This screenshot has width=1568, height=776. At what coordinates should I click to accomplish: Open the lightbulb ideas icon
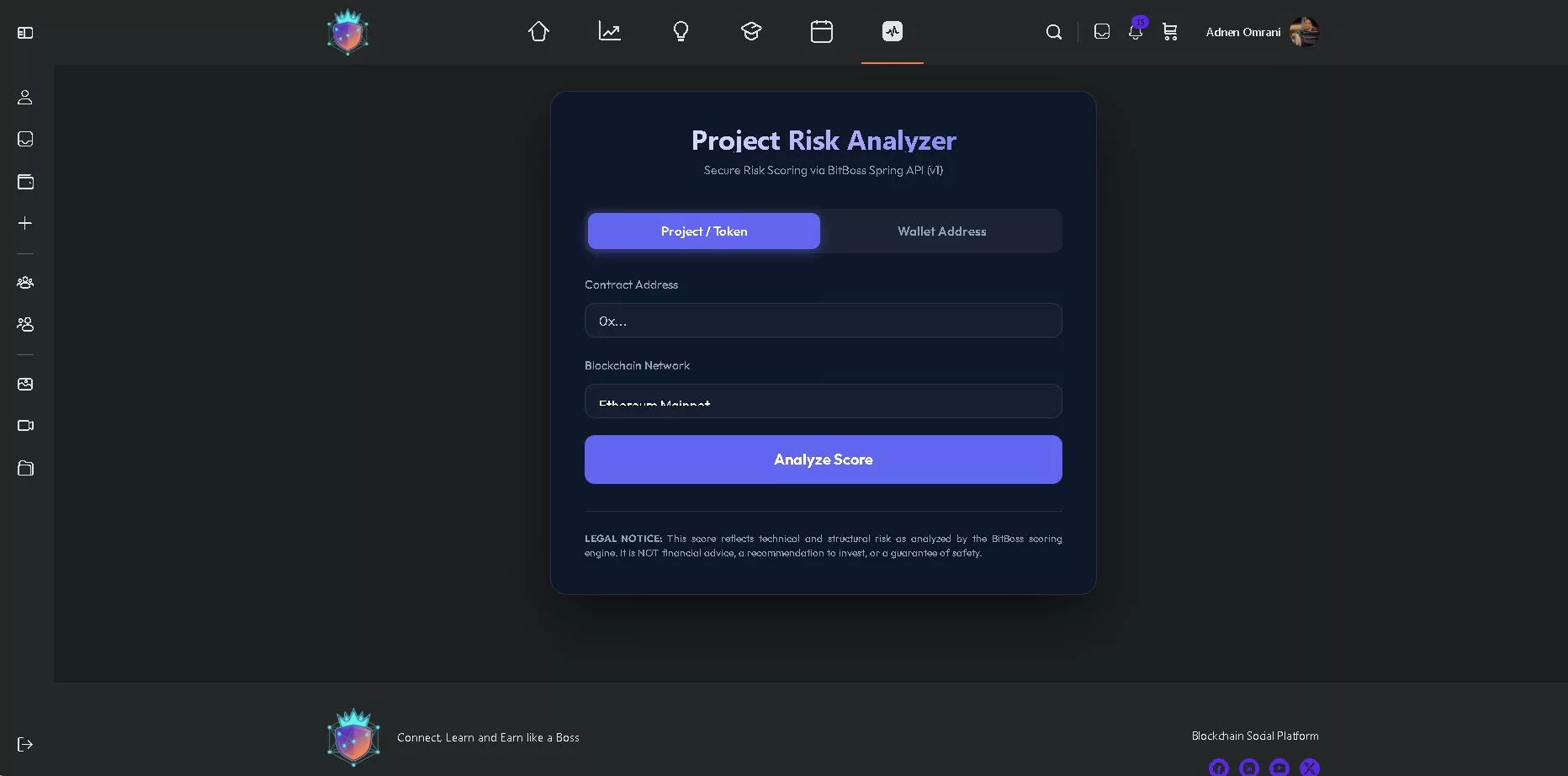(x=681, y=32)
